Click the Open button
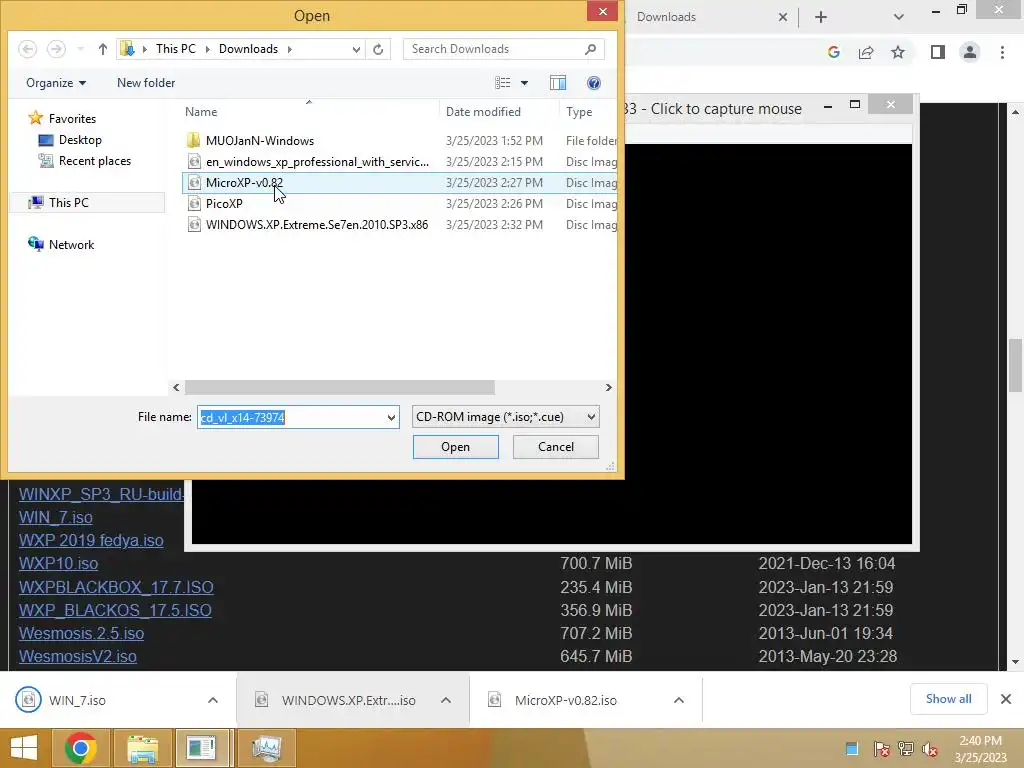This screenshot has height=768, width=1024. [455, 447]
